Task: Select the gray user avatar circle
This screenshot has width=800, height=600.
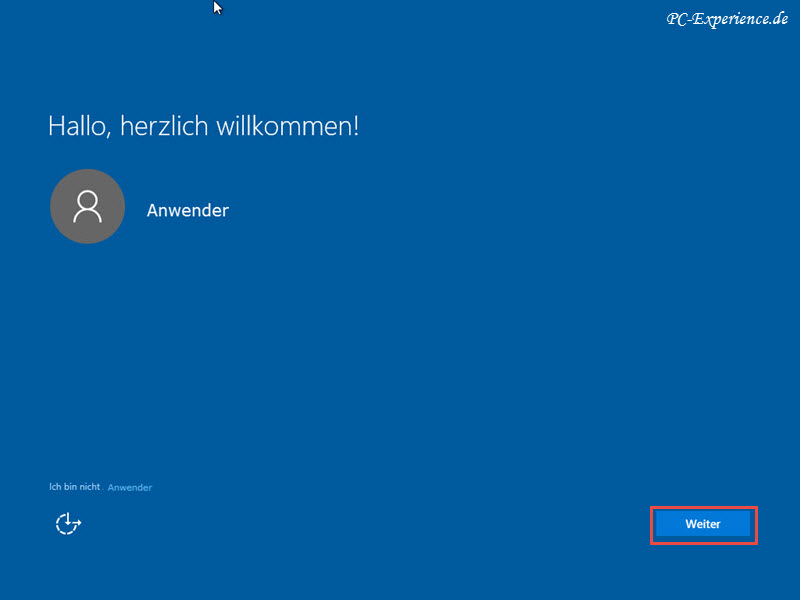Action: (x=88, y=207)
